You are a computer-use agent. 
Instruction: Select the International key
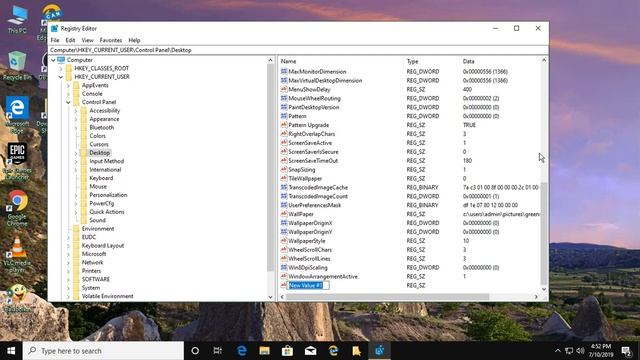point(105,169)
